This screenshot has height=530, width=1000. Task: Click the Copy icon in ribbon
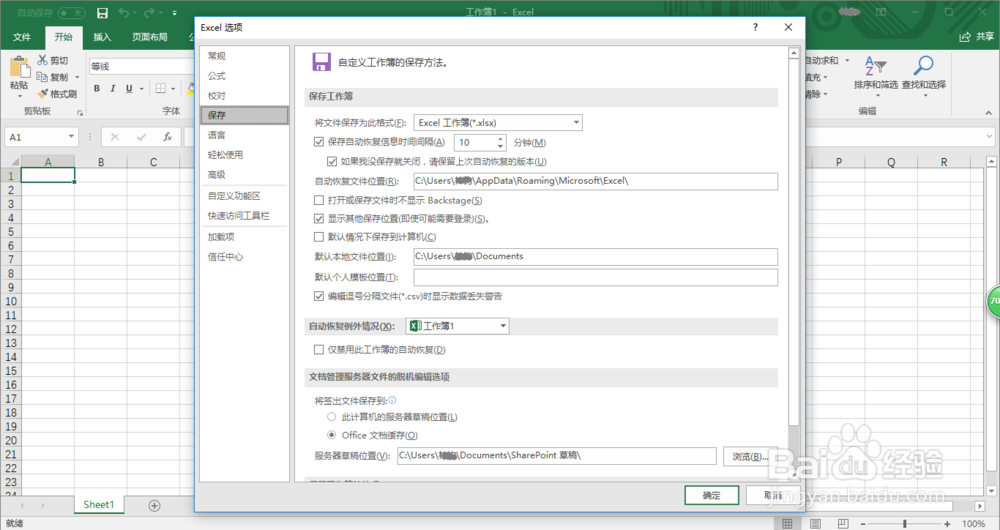point(43,77)
